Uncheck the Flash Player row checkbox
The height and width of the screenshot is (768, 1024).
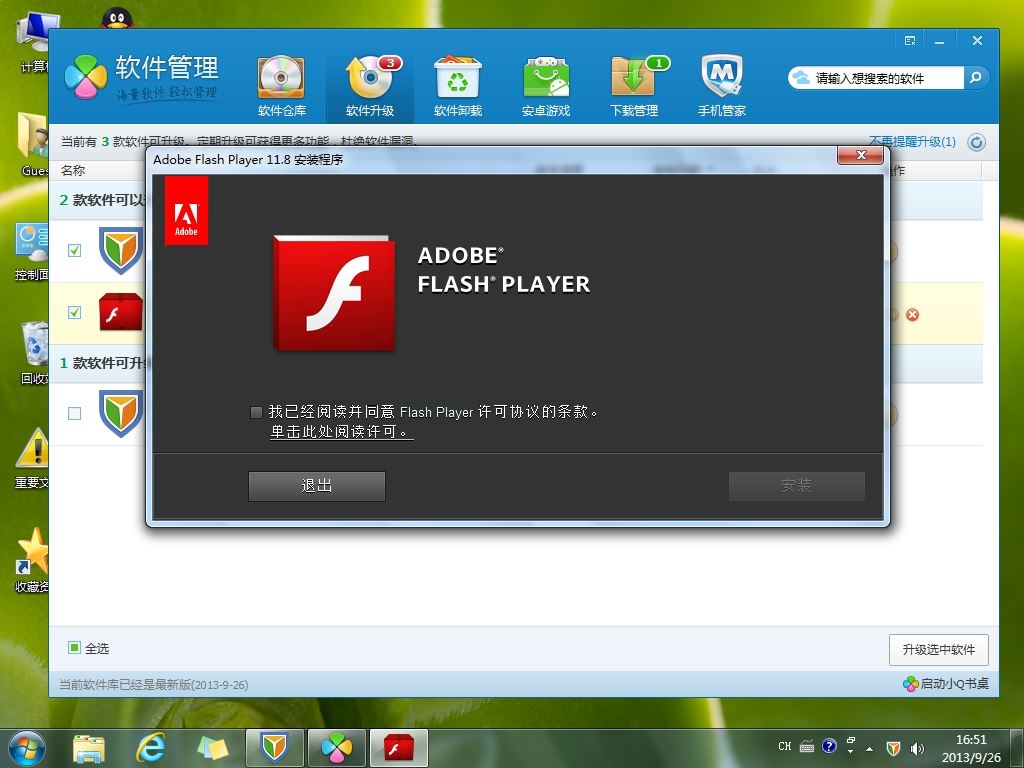[x=74, y=312]
